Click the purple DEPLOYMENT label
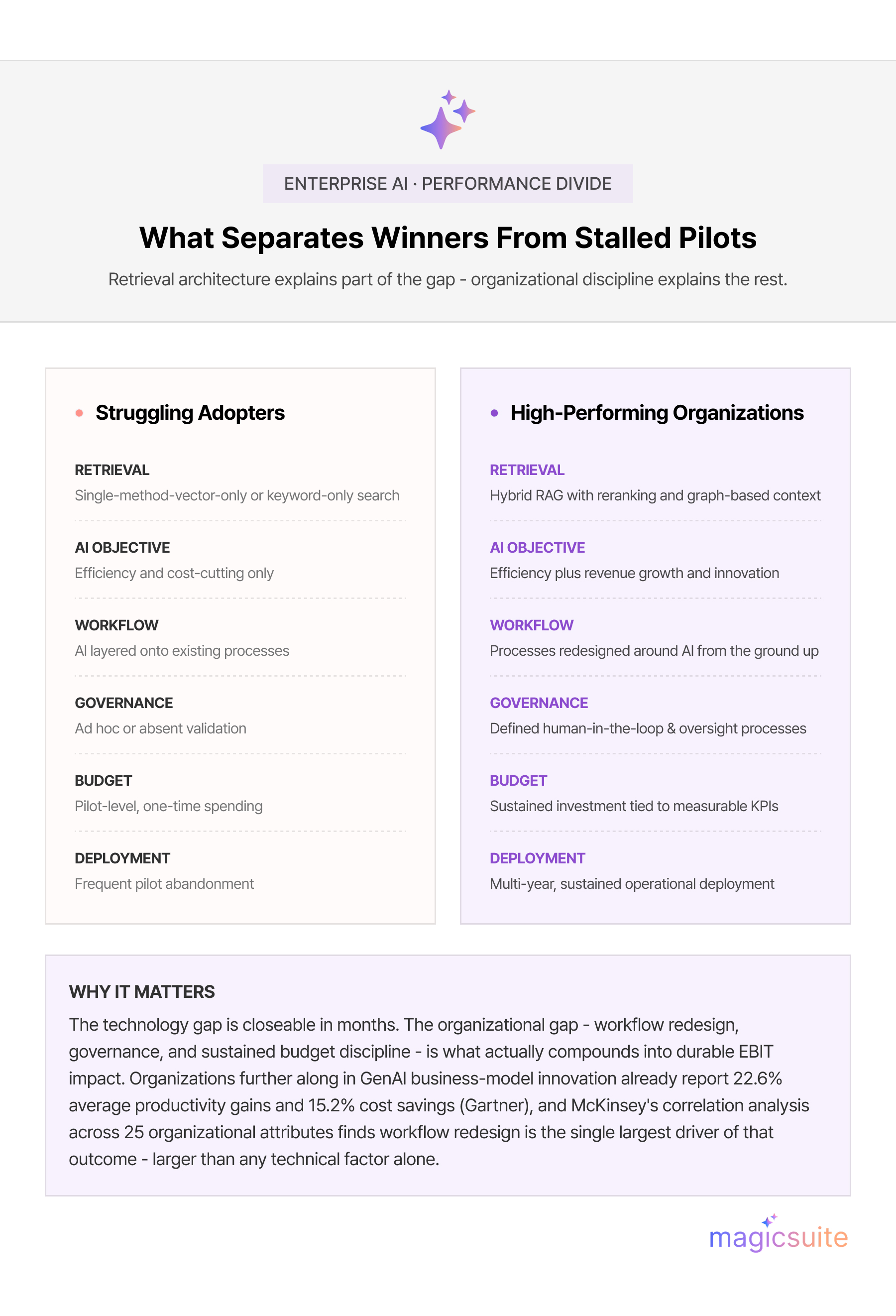This screenshot has width=896, height=1316. [537, 858]
